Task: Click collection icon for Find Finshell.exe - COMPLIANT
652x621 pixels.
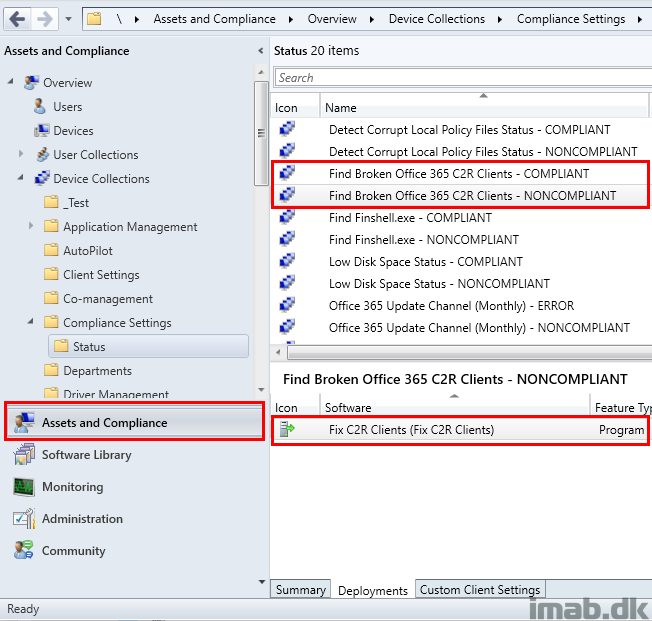Action: coord(287,217)
